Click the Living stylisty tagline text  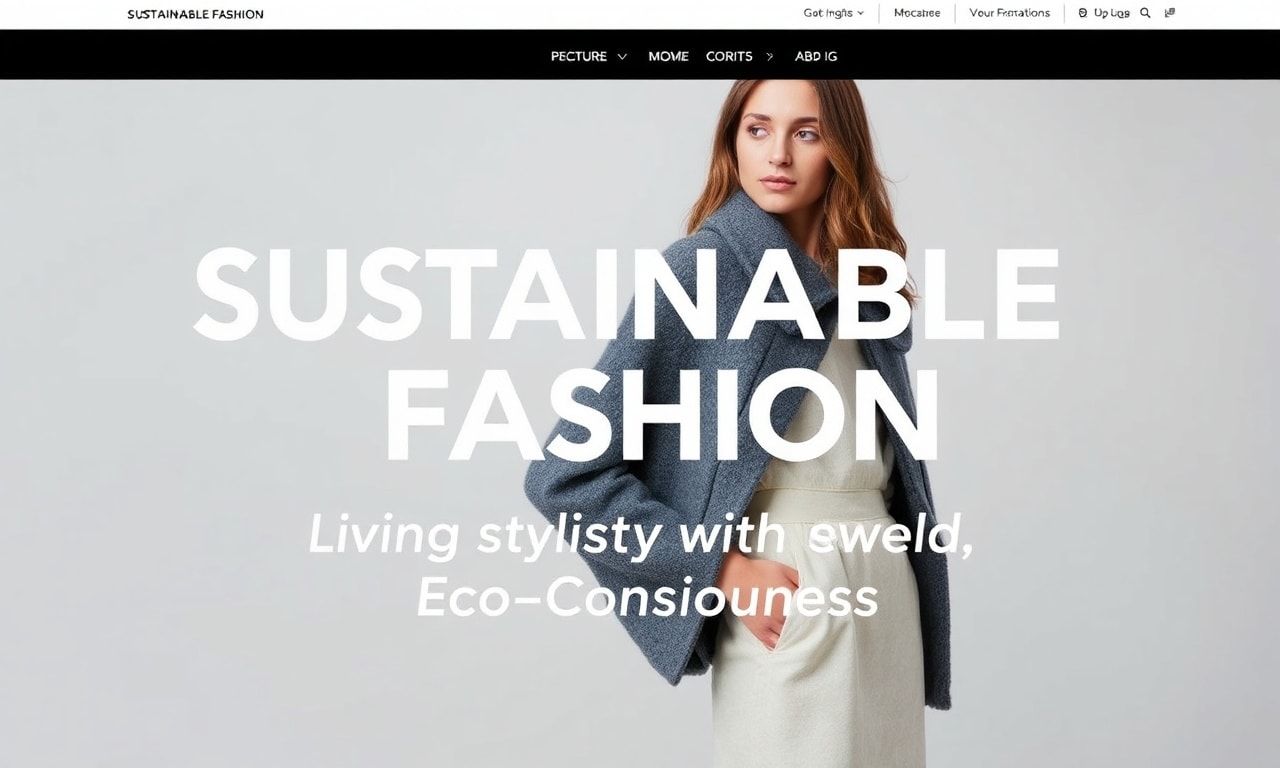(x=641, y=534)
